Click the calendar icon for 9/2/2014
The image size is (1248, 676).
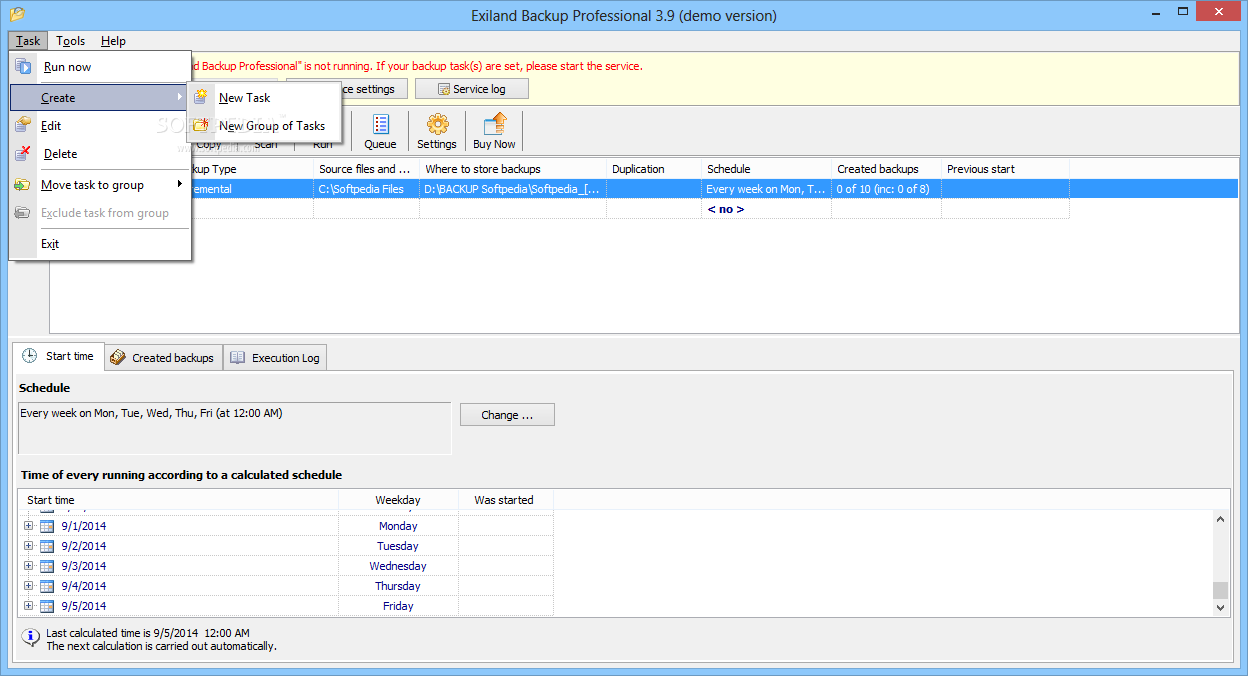(47, 546)
